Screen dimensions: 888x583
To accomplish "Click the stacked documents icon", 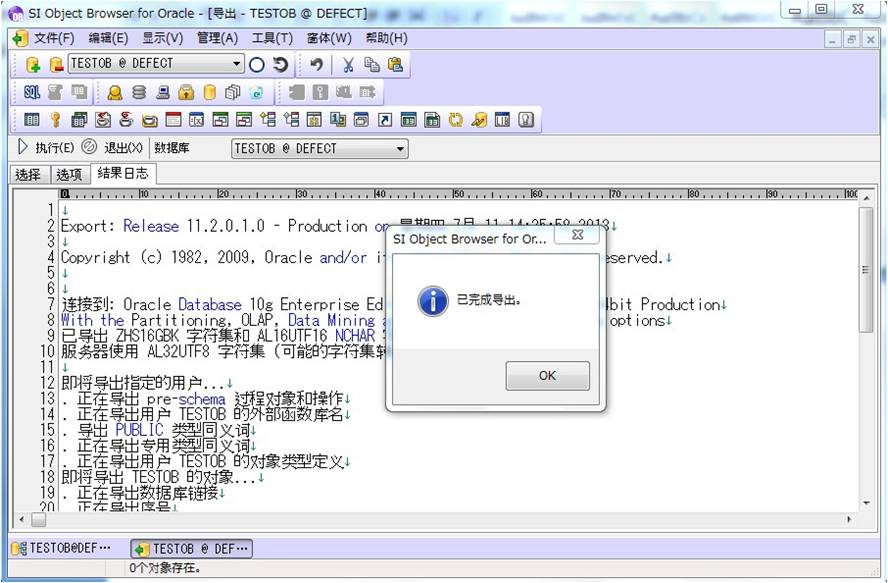I will (233, 92).
